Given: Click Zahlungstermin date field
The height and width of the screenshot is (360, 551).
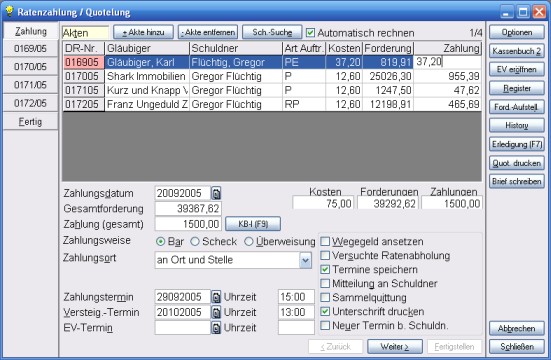Looking at the screenshot, I should (x=183, y=297).
